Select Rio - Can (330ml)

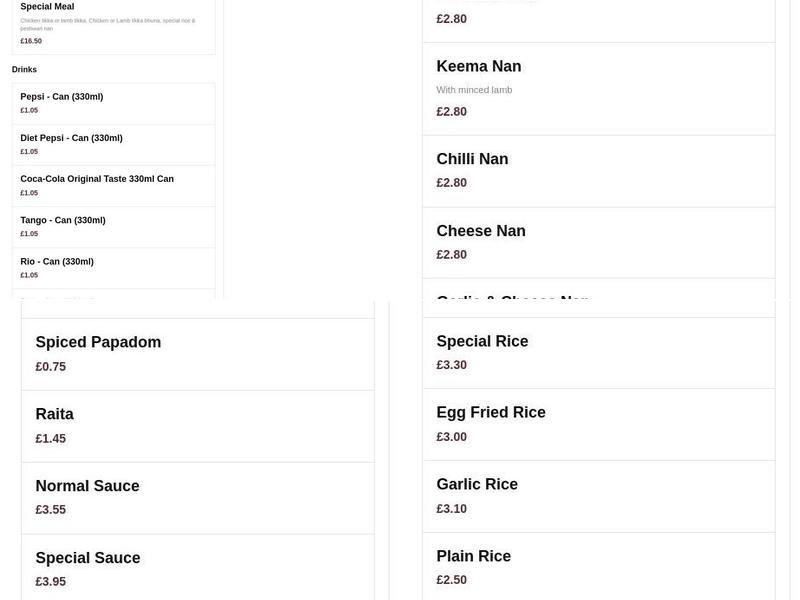113,267
